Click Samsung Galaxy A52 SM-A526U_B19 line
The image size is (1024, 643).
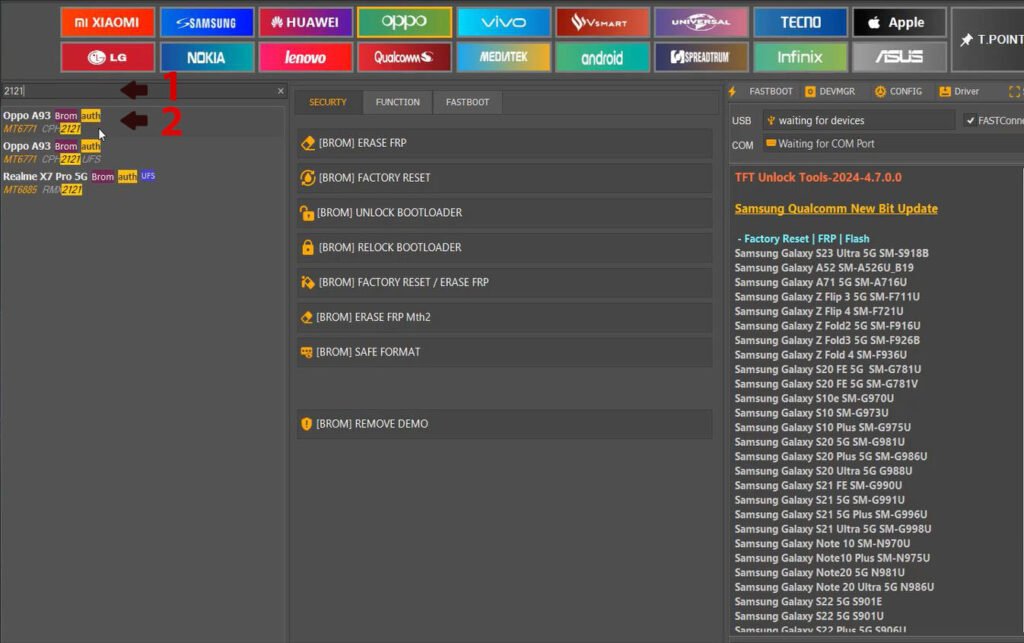point(824,268)
